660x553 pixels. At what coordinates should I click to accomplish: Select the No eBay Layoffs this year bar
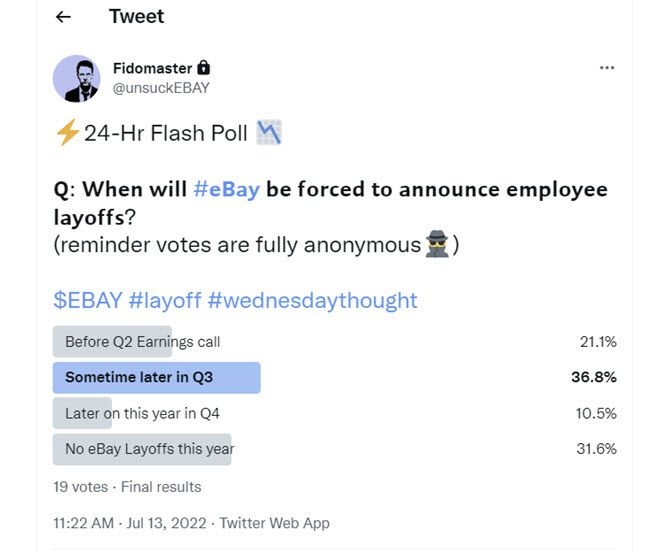point(149,449)
